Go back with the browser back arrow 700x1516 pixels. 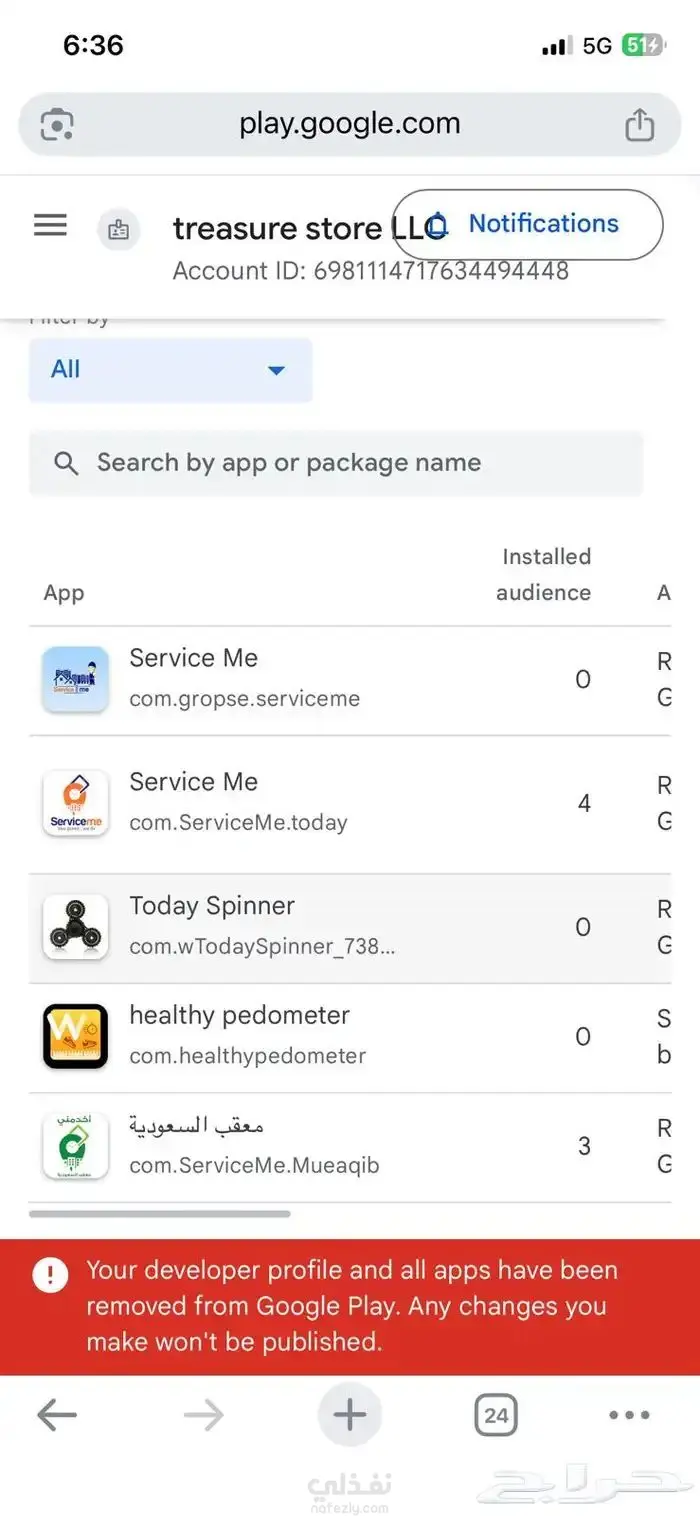point(57,1414)
